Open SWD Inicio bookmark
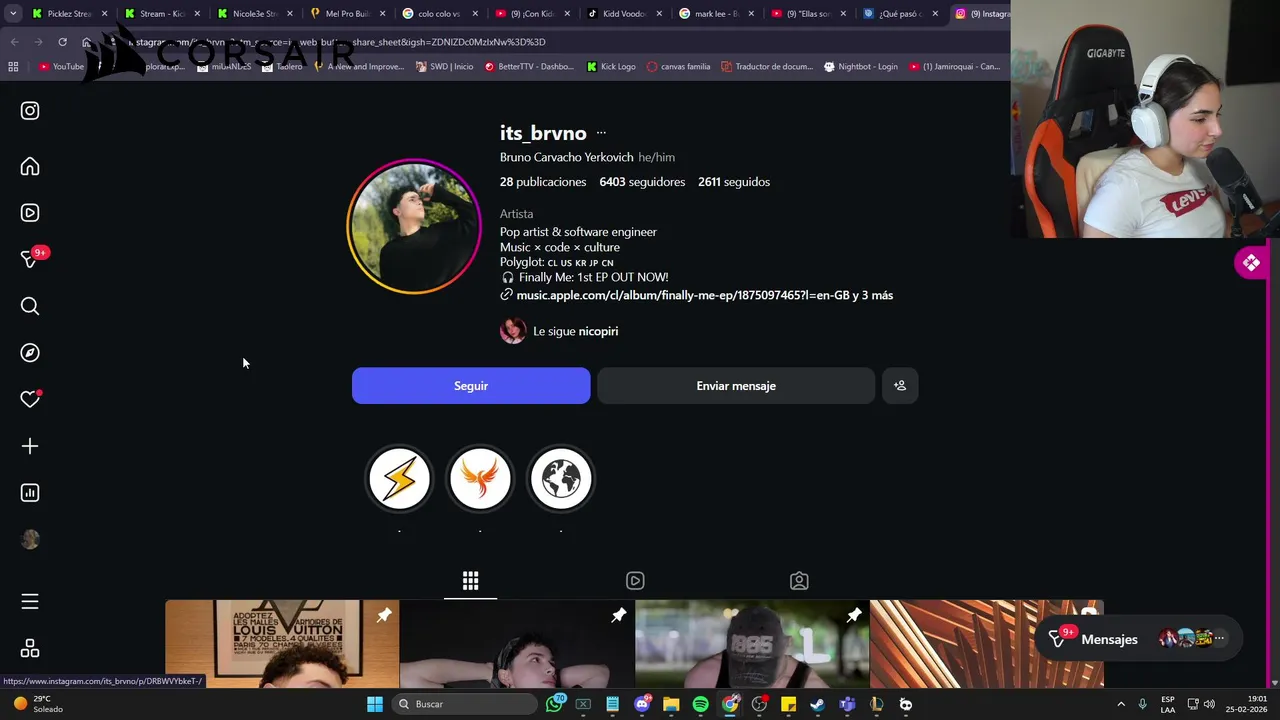 pos(445,67)
